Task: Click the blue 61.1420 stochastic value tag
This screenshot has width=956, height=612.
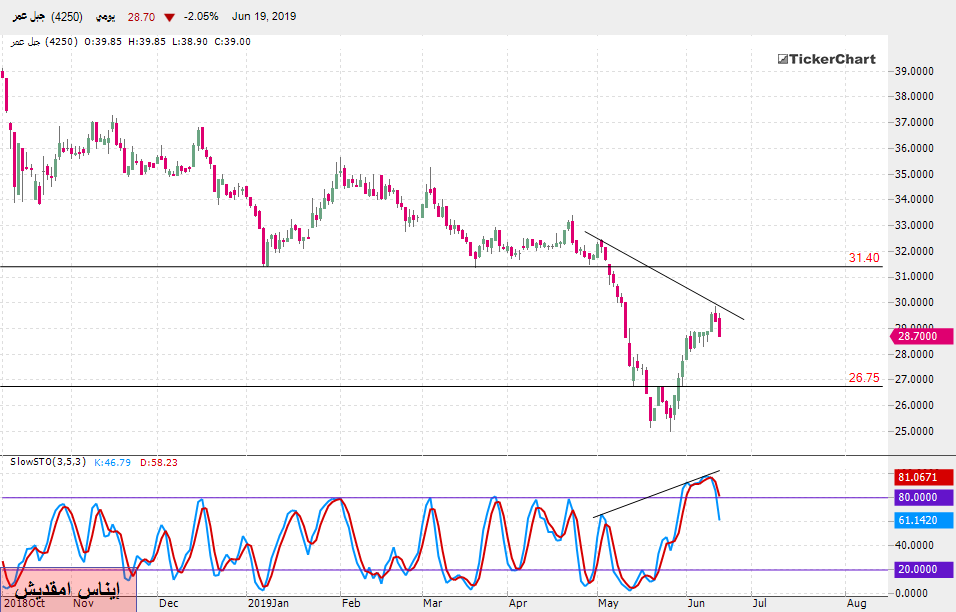Action: point(920,521)
